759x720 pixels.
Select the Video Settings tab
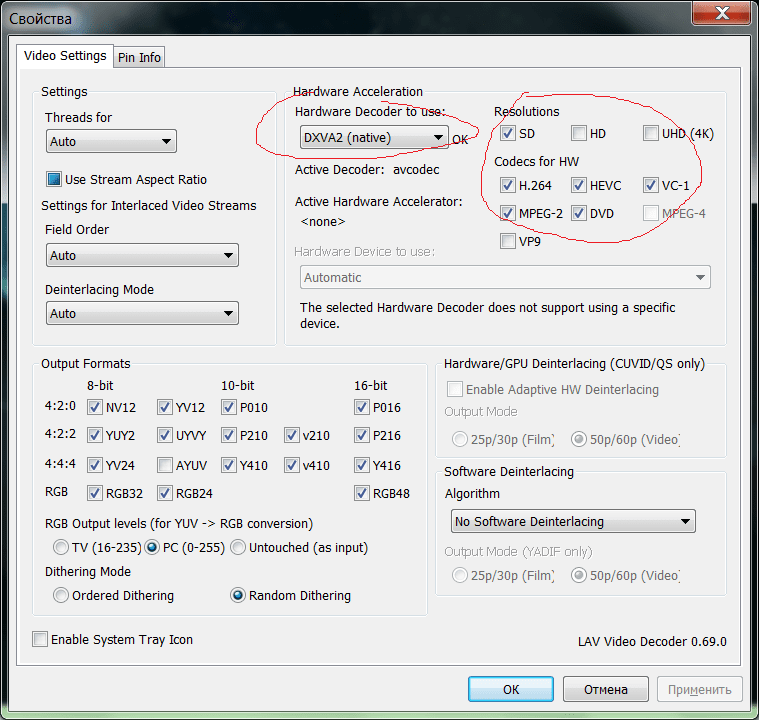[x=65, y=56]
